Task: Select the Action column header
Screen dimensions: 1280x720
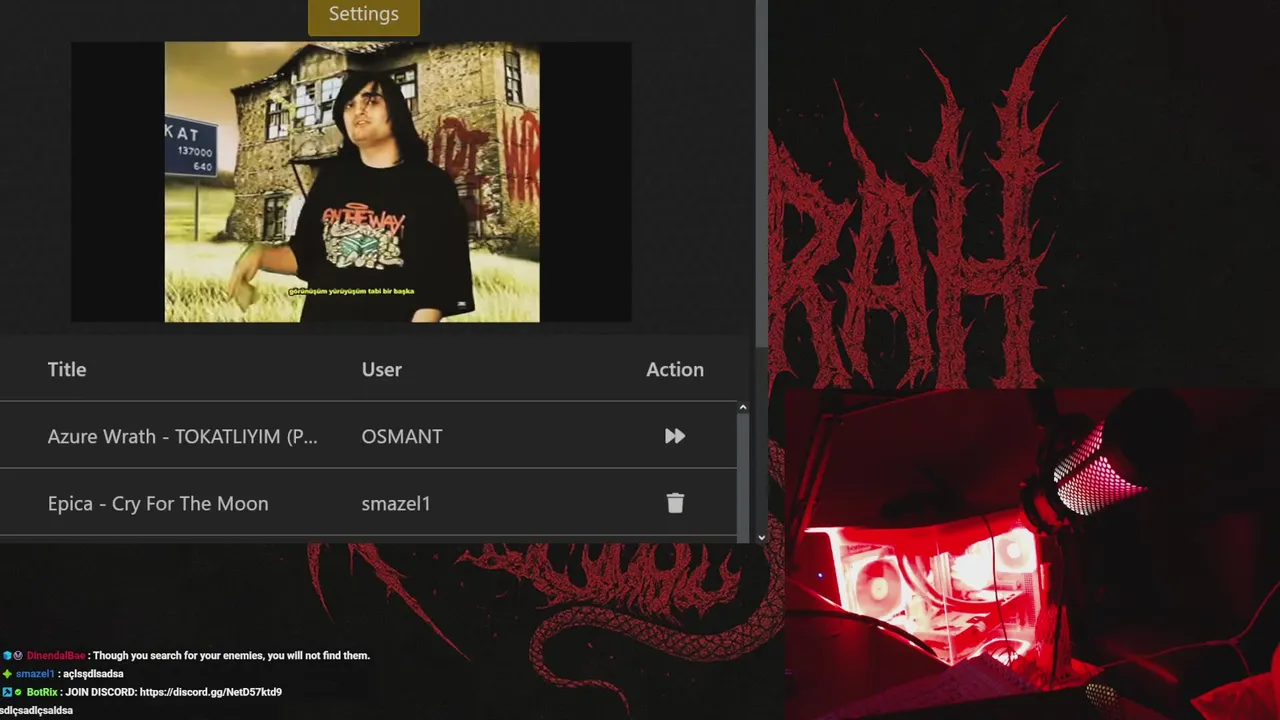Action: pyautogui.click(x=675, y=369)
